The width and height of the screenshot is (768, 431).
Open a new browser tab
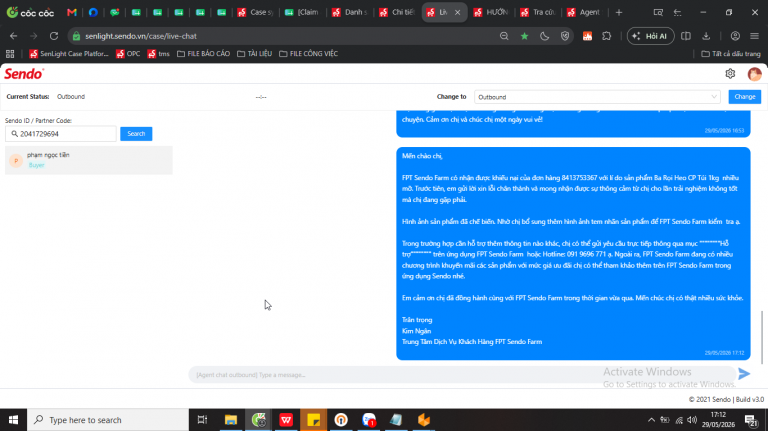click(619, 12)
